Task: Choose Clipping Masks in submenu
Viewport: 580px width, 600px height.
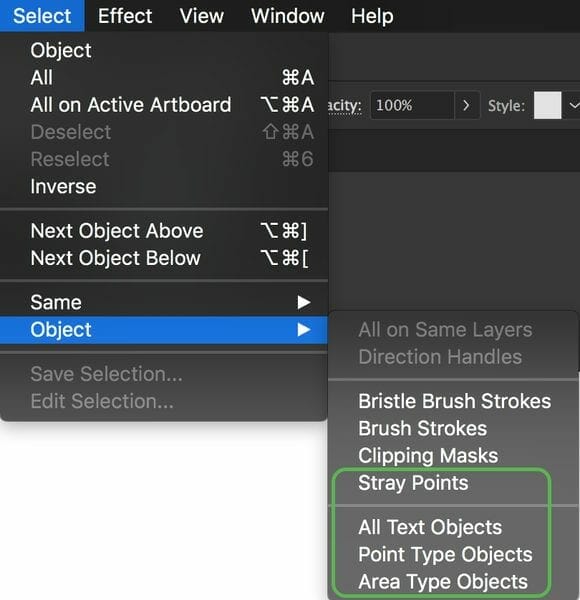Action: coord(453,455)
